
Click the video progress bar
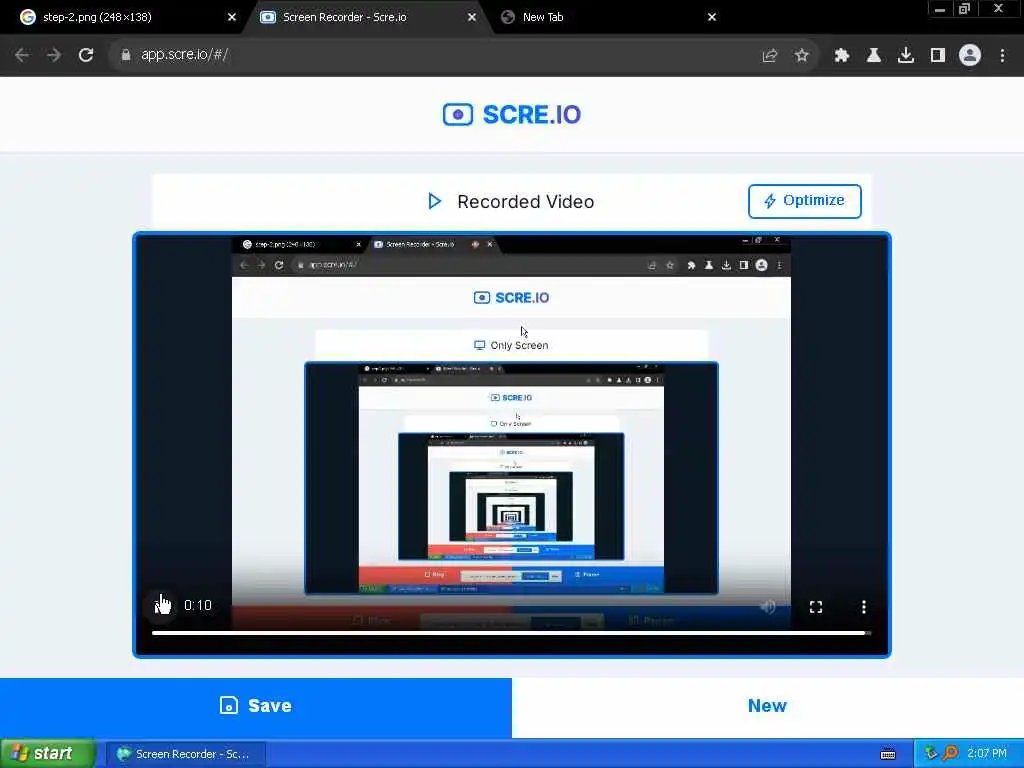coord(511,633)
